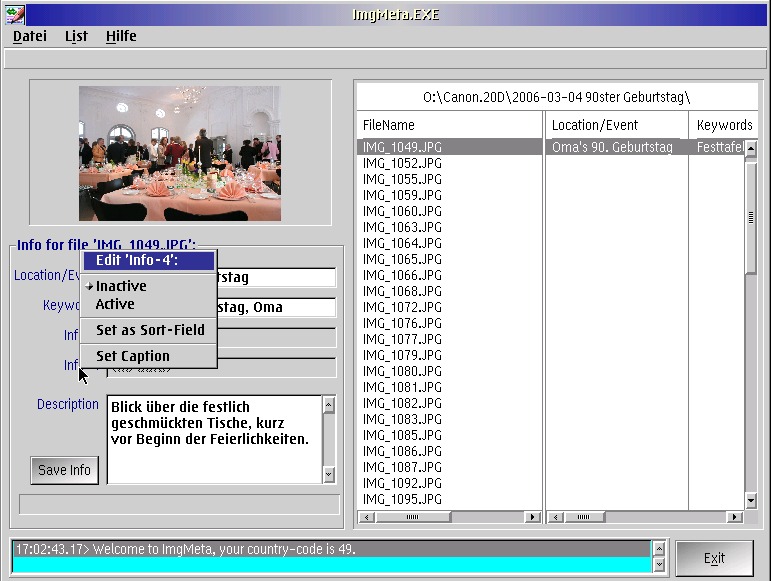This screenshot has width=771, height=581.
Task: Select file IMG_1092.JPG in list
Action: coord(449,483)
